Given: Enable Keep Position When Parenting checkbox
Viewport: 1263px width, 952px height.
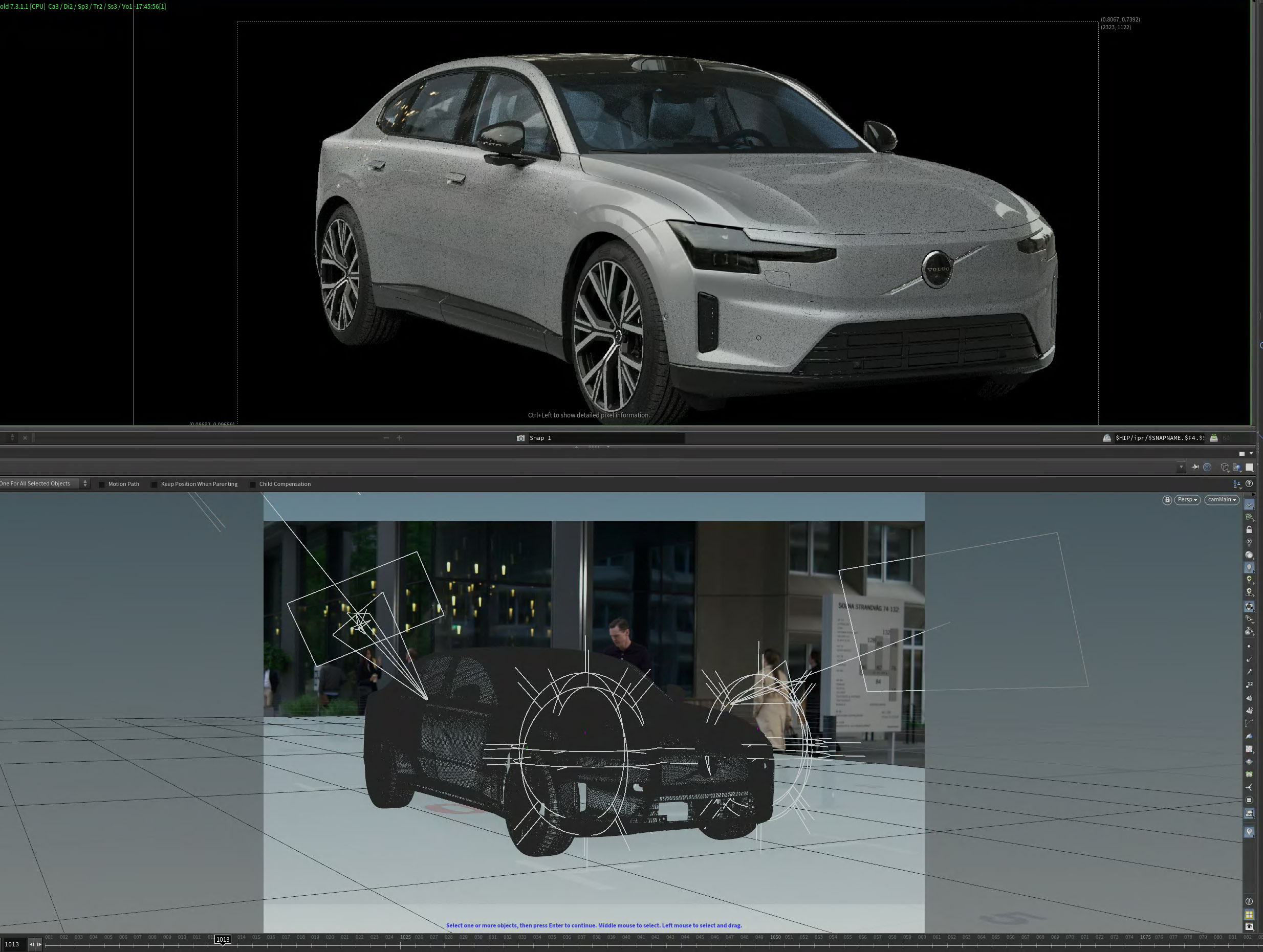Looking at the screenshot, I should [x=154, y=484].
